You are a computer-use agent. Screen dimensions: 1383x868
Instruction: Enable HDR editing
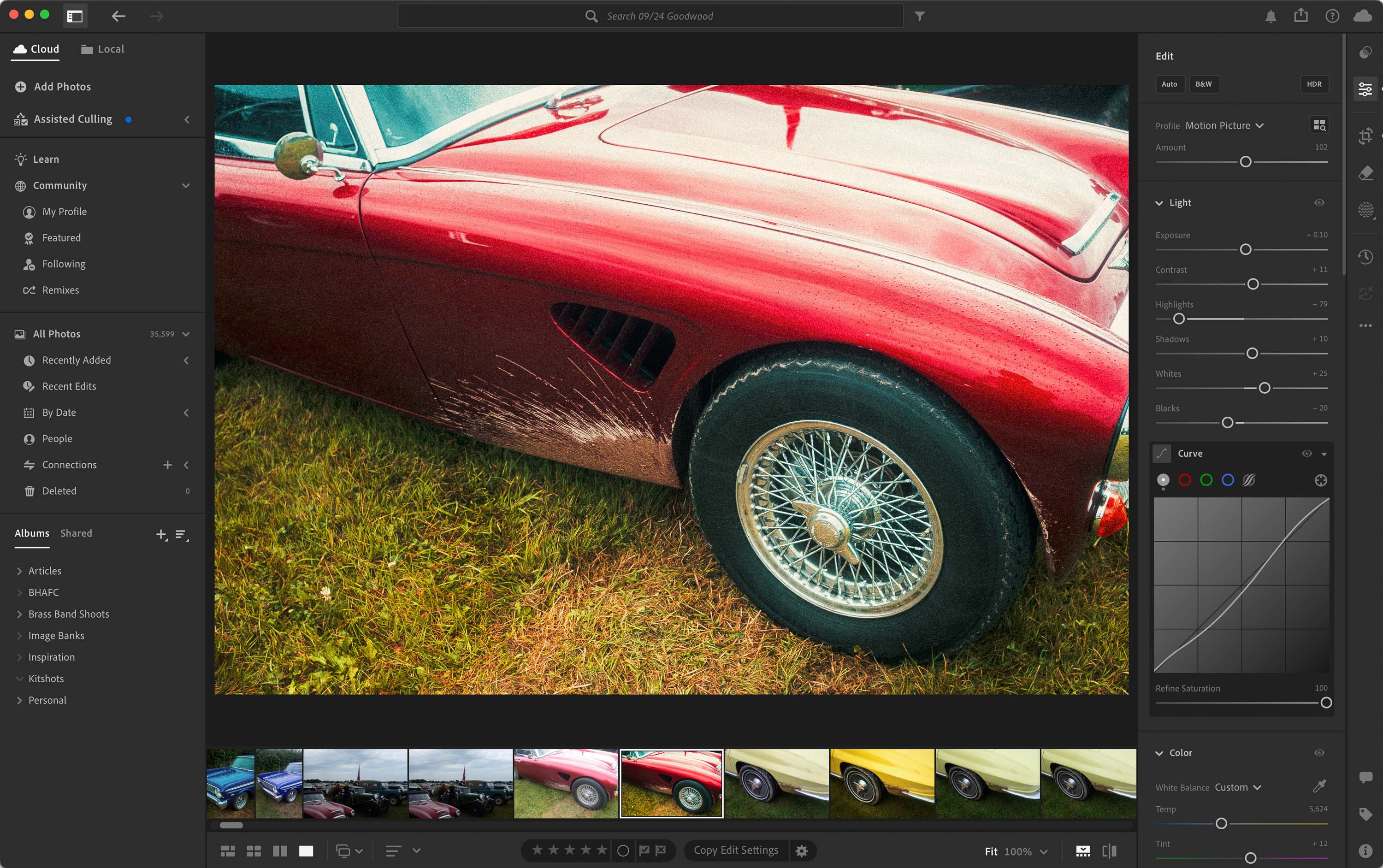tap(1313, 84)
